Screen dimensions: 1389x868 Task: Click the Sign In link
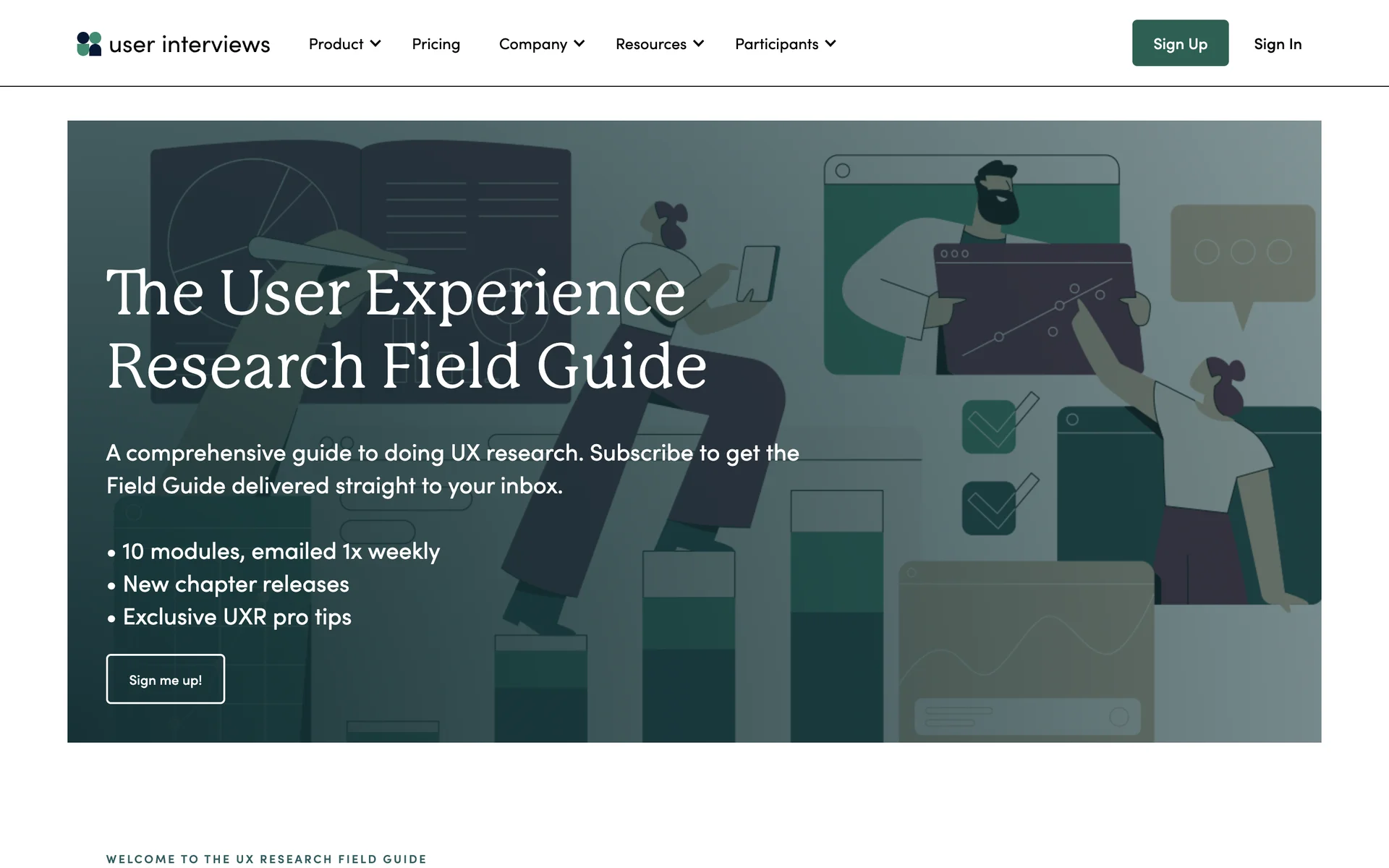coord(1278,44)
